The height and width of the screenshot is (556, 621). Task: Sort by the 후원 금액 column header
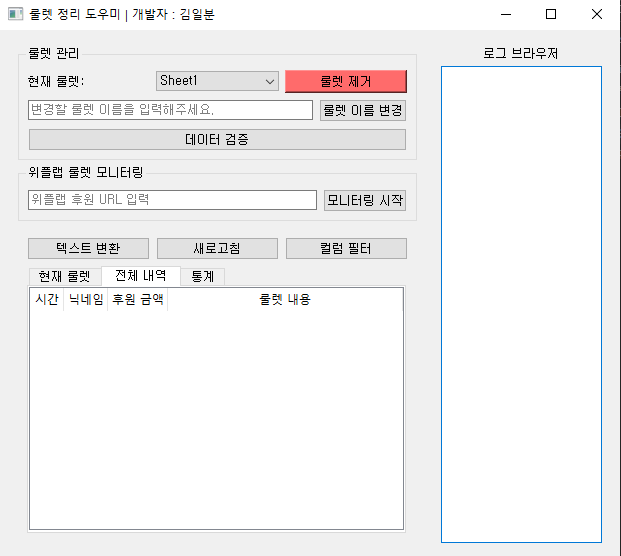[x=137, y=299]
